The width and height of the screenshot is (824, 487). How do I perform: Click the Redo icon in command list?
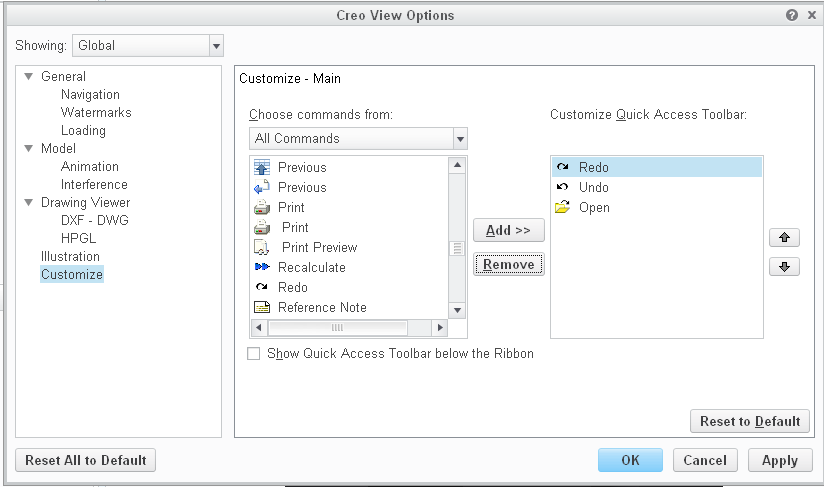[262, 287]
